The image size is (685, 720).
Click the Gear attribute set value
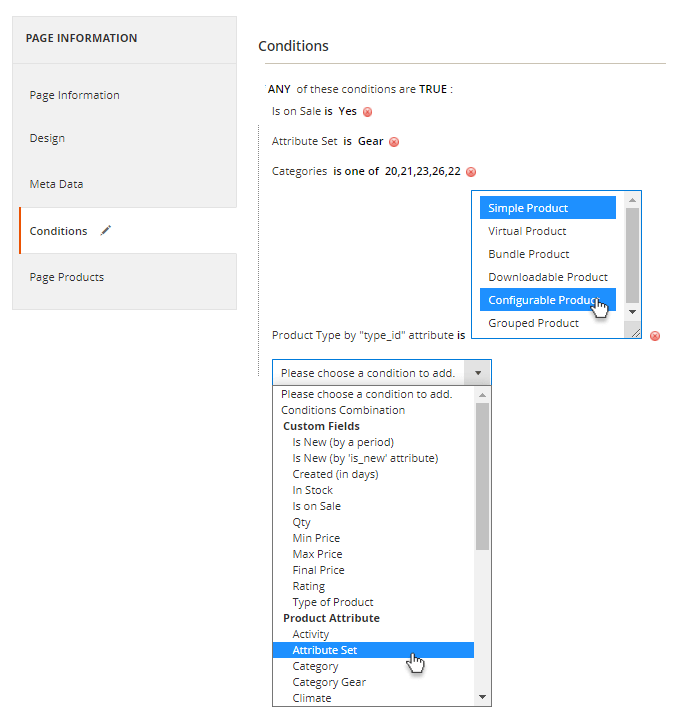click(x=371, y=142)
